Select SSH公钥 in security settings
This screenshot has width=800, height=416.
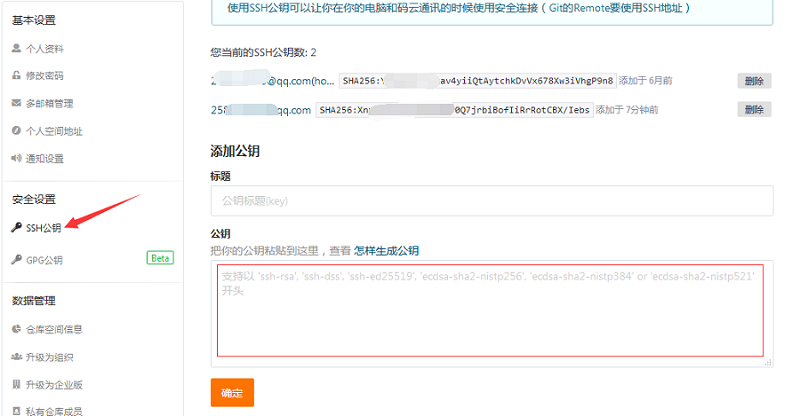click(43, 228)
